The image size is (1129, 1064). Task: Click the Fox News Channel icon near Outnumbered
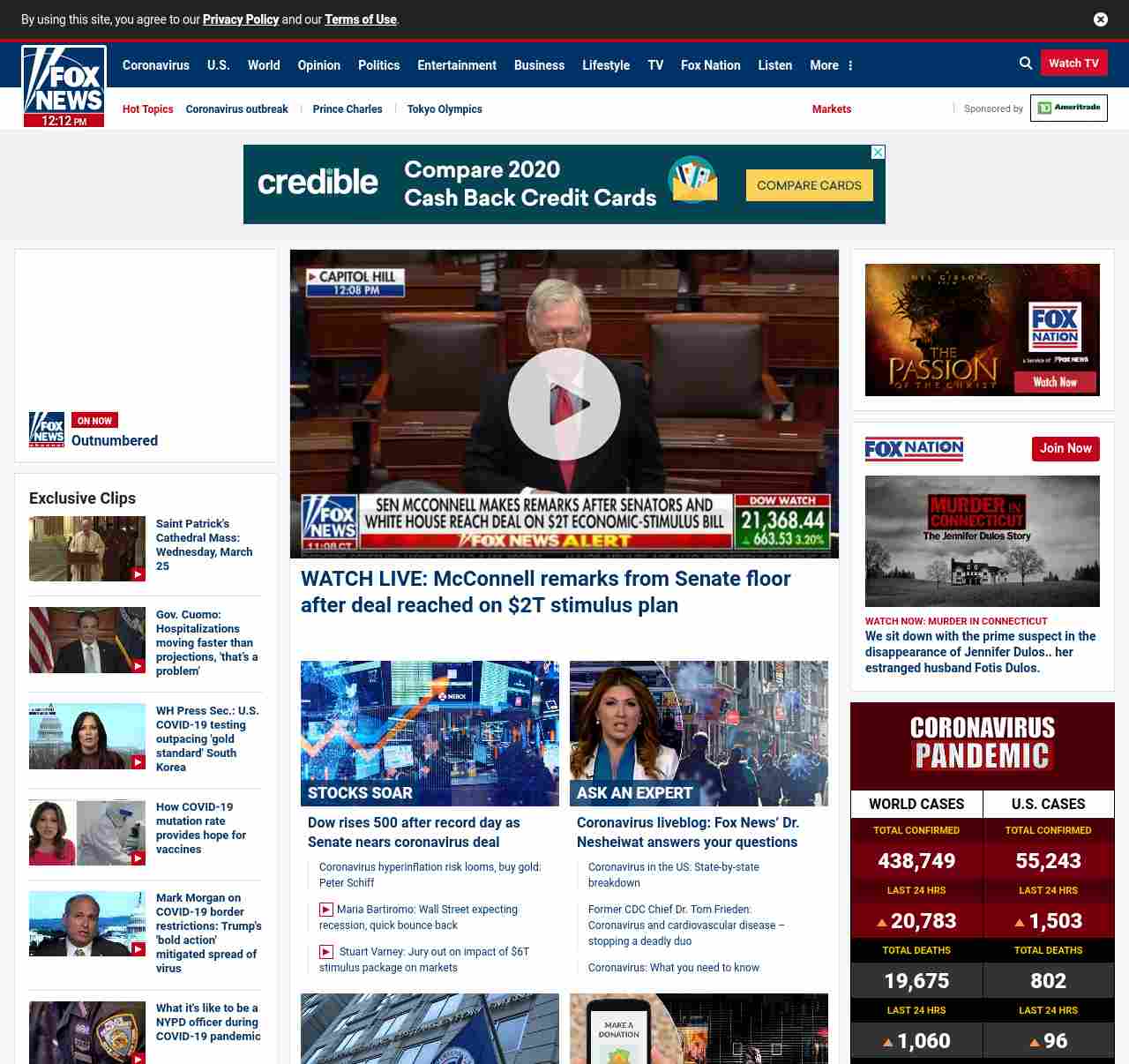pos(47,430)
